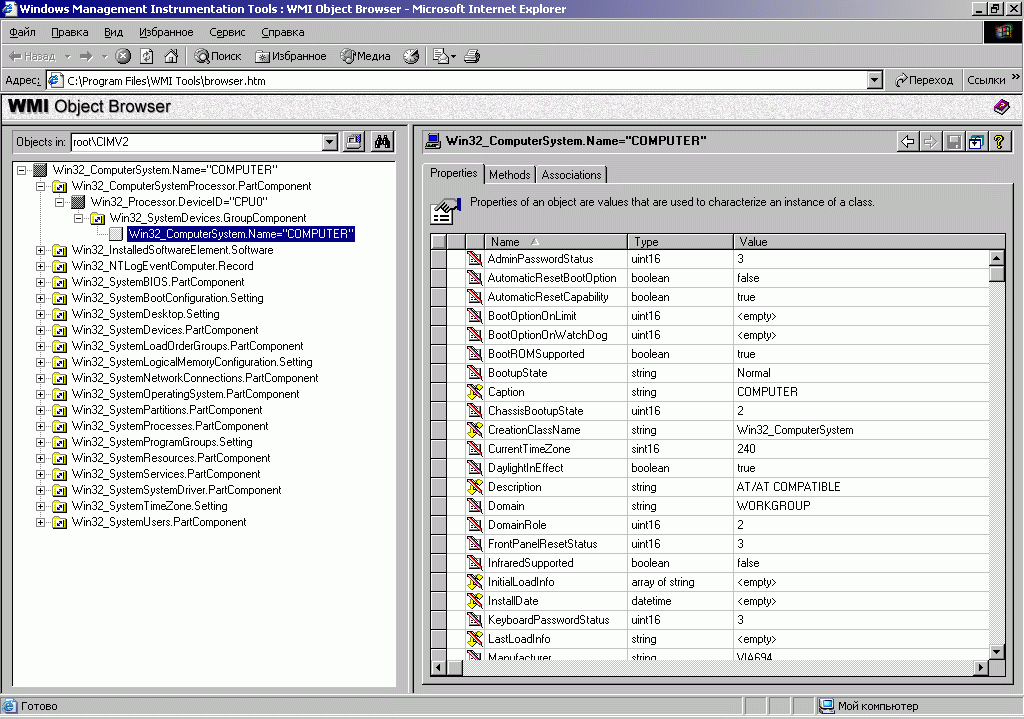1024x719 pixels.
Task: Sort by the Name column header
Action: 556,242
